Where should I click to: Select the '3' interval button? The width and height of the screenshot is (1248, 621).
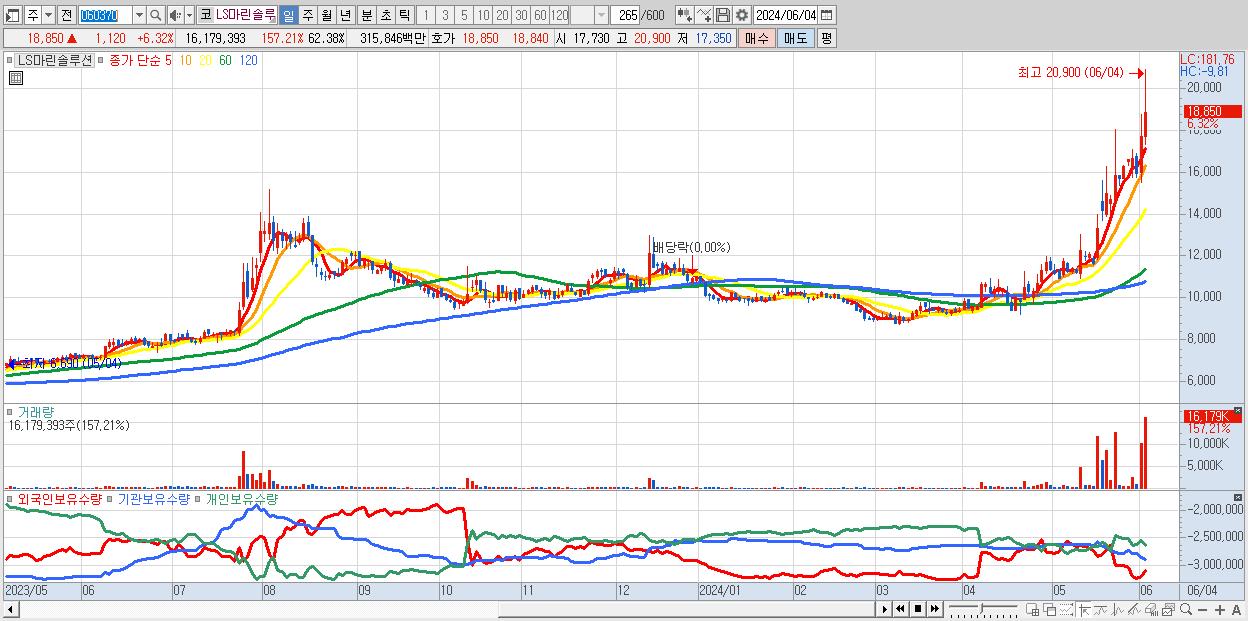[x=445, y=15]
